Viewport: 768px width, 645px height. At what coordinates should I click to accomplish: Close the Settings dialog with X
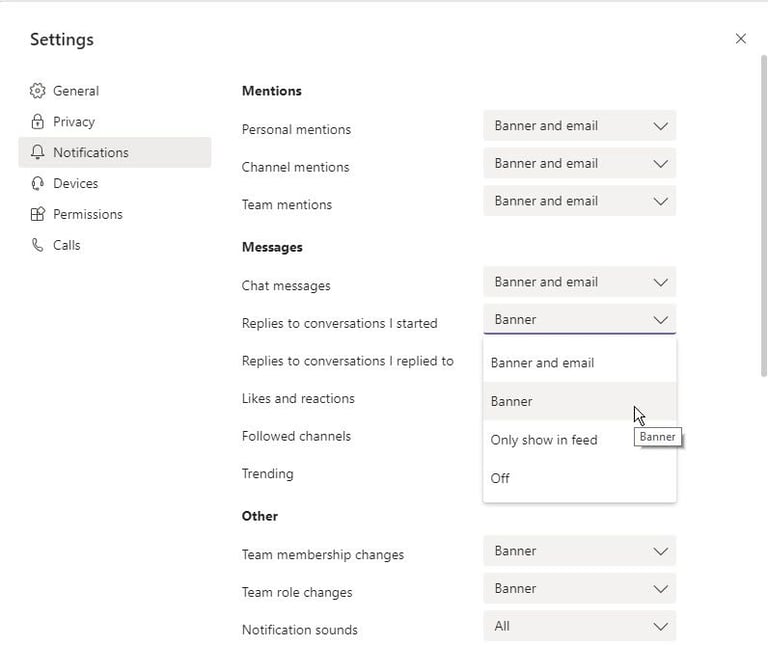[740, 39]
